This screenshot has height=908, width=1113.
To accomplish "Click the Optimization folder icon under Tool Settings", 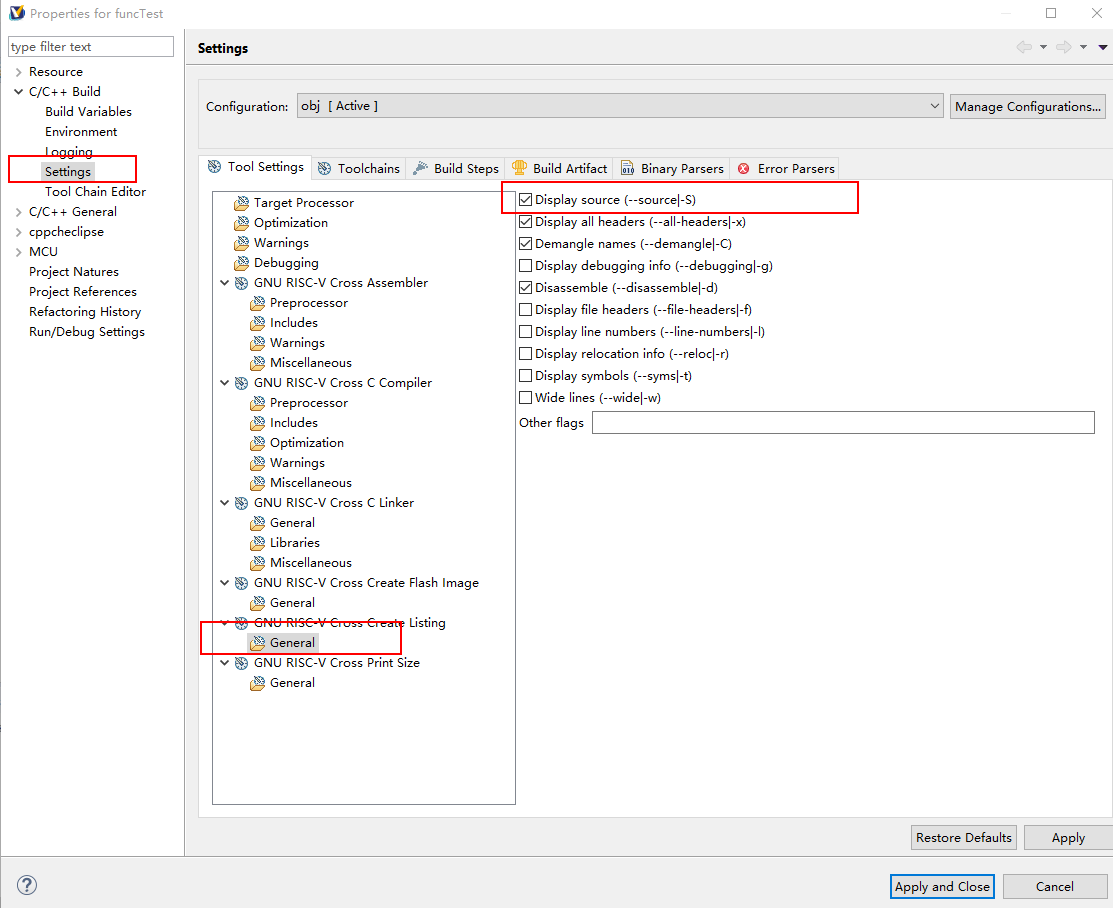I will coord(241,223).
